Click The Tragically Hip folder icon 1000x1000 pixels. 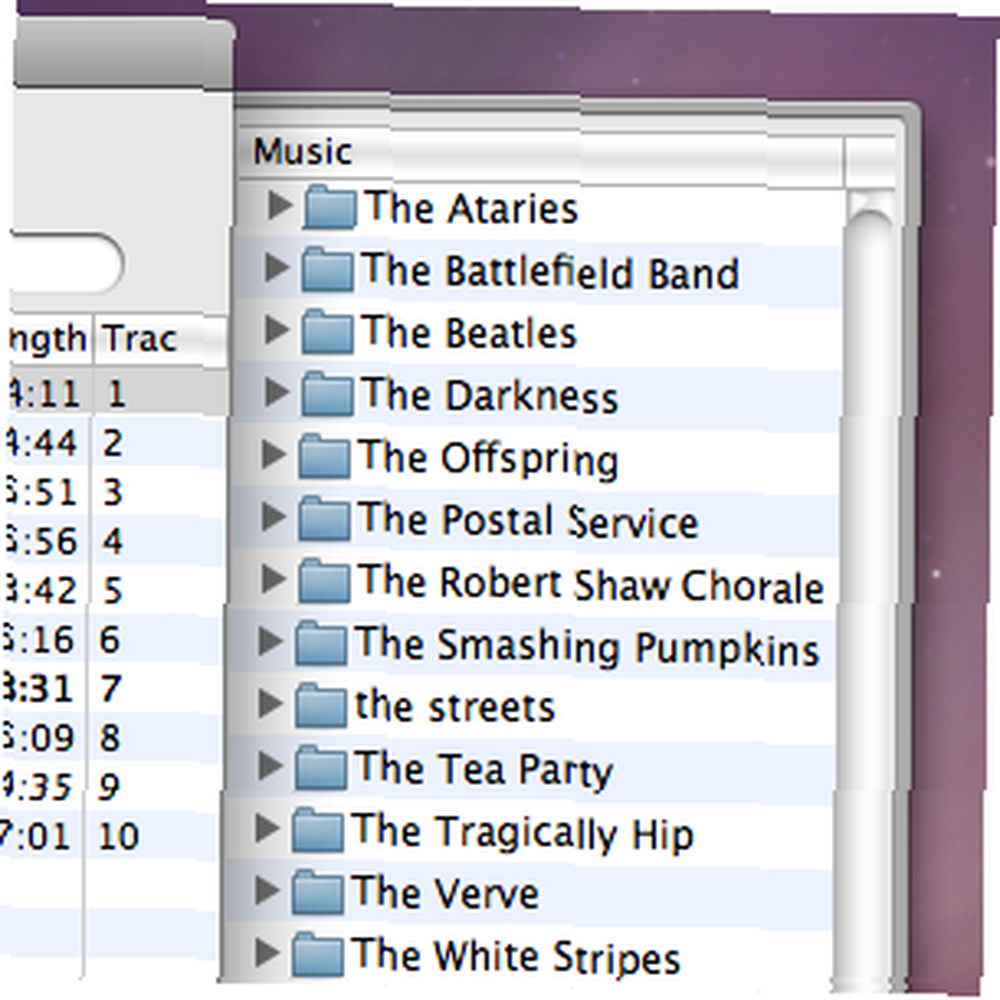[318, 830]
